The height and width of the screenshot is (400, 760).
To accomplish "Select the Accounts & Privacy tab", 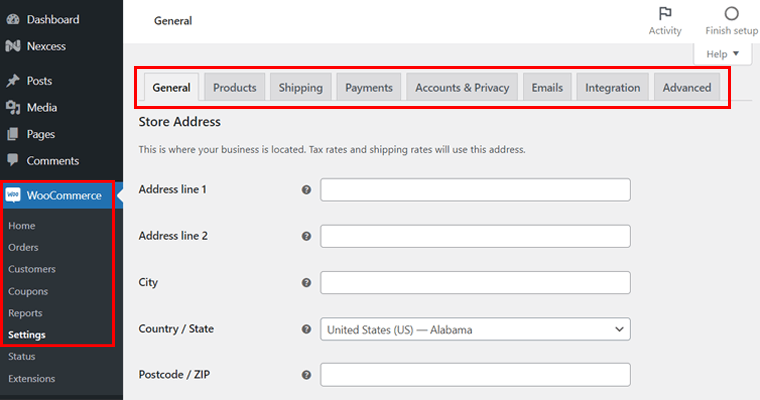I will tap(462, 87).
